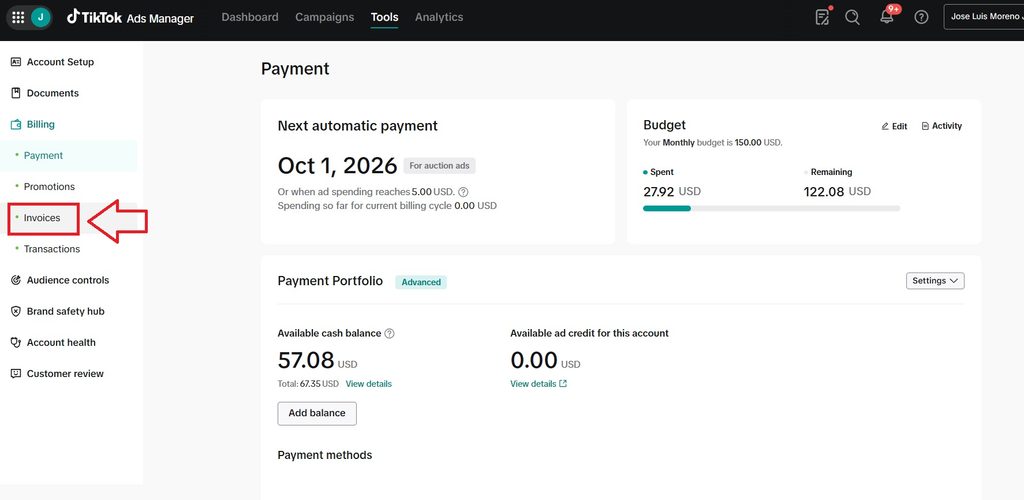Open Promotions under Billing
1024x500 pixels.
coord(49,187)
